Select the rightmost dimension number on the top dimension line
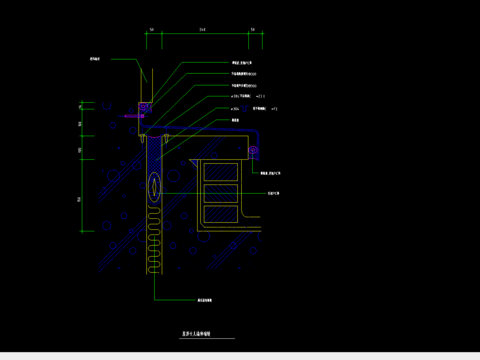This screenshot has height=360, width=480. [x=253, y=30]
